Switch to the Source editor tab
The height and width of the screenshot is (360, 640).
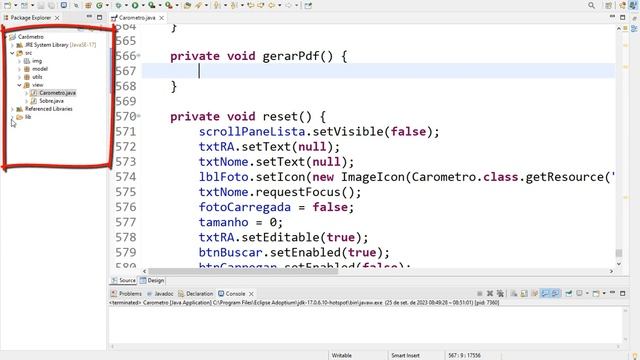click(x=123, y=280)
